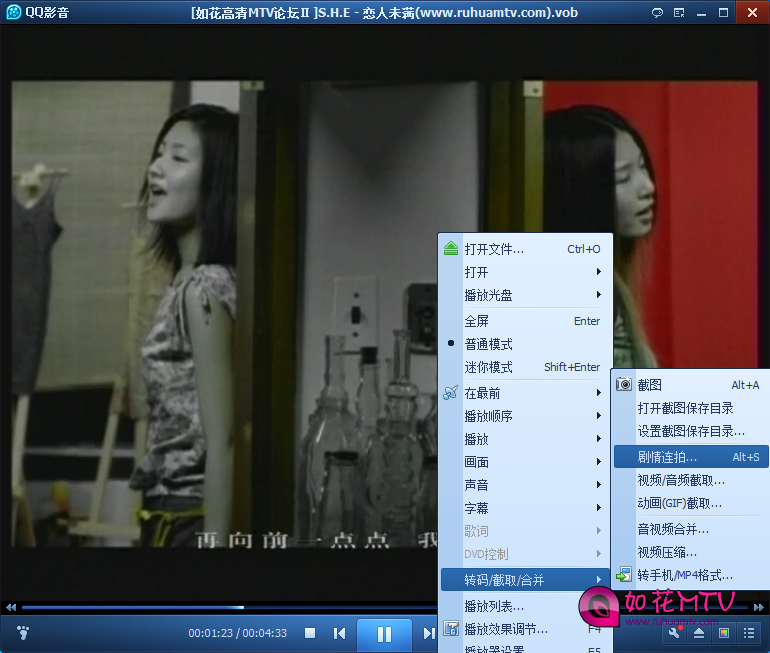The image size is (770, 653).
Task: Fast forward using double-right arrow icon
Action: 759,608
